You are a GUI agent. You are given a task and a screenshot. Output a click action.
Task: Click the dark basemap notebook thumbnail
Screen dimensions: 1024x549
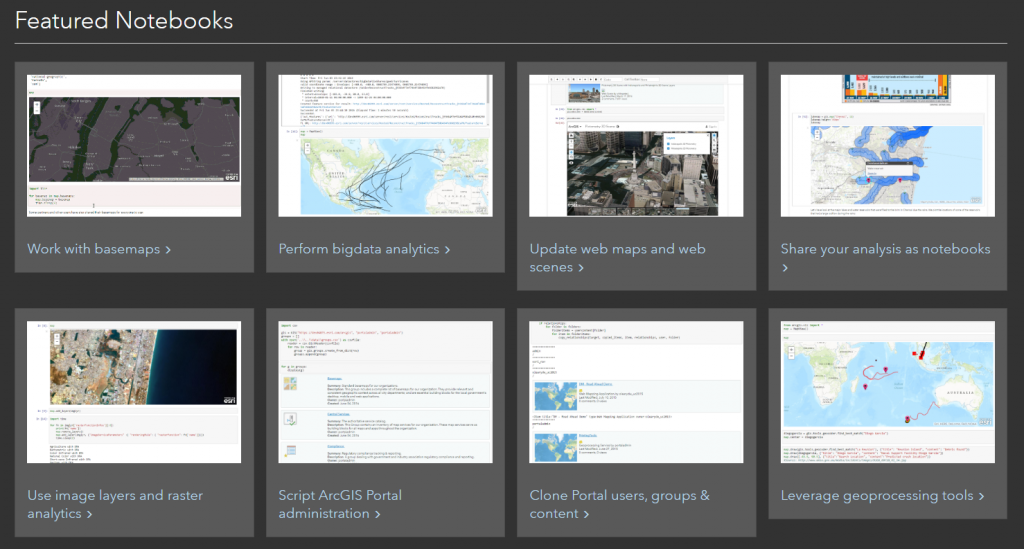134,146
